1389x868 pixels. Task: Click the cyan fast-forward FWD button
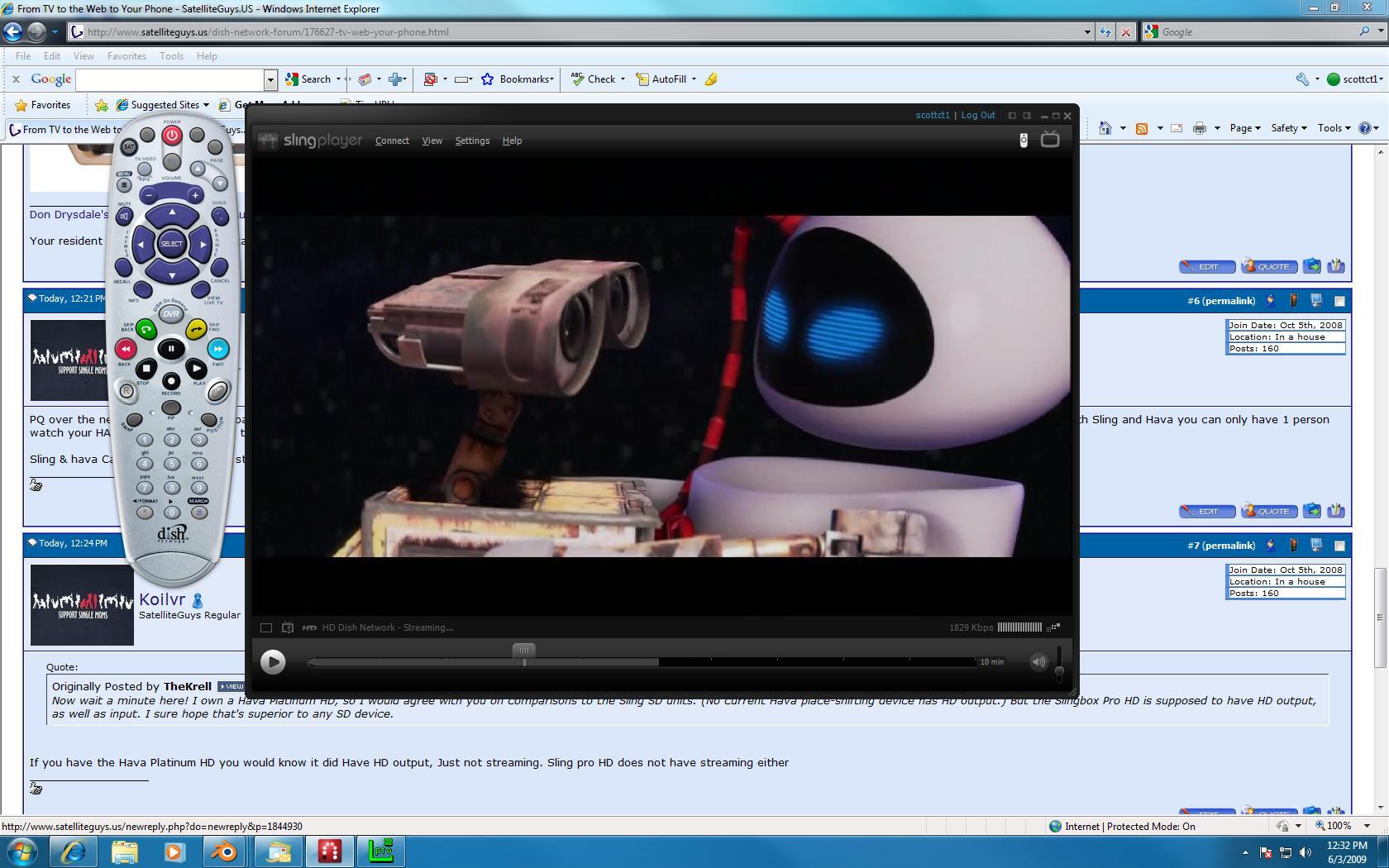(x=217, y=349)
